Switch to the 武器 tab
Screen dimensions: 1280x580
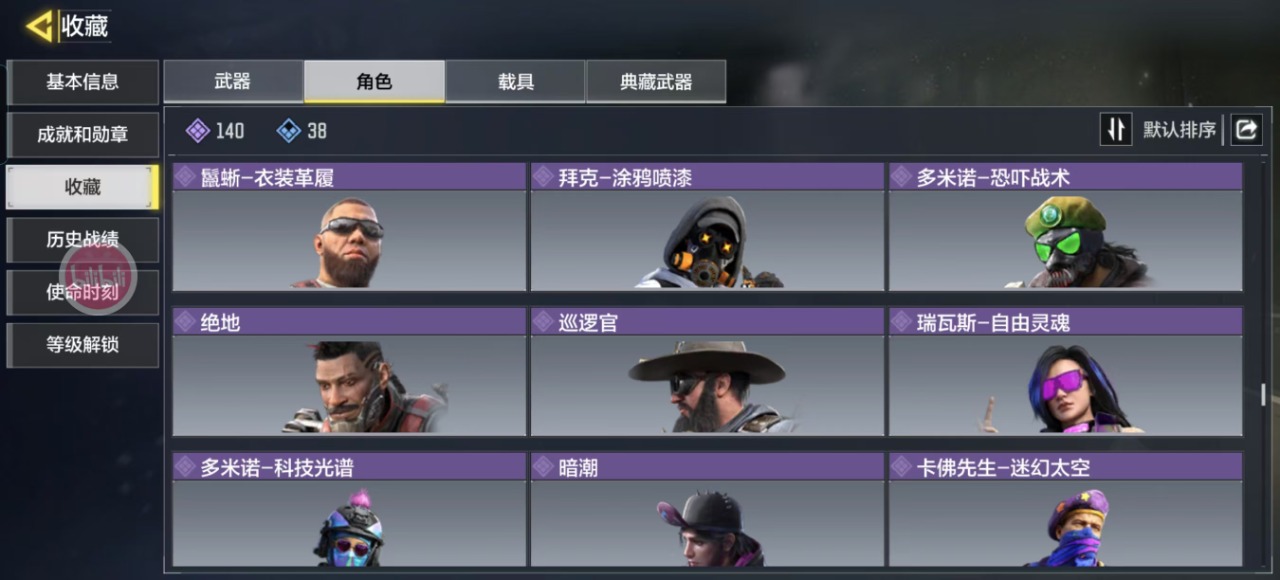pos(233,82)
